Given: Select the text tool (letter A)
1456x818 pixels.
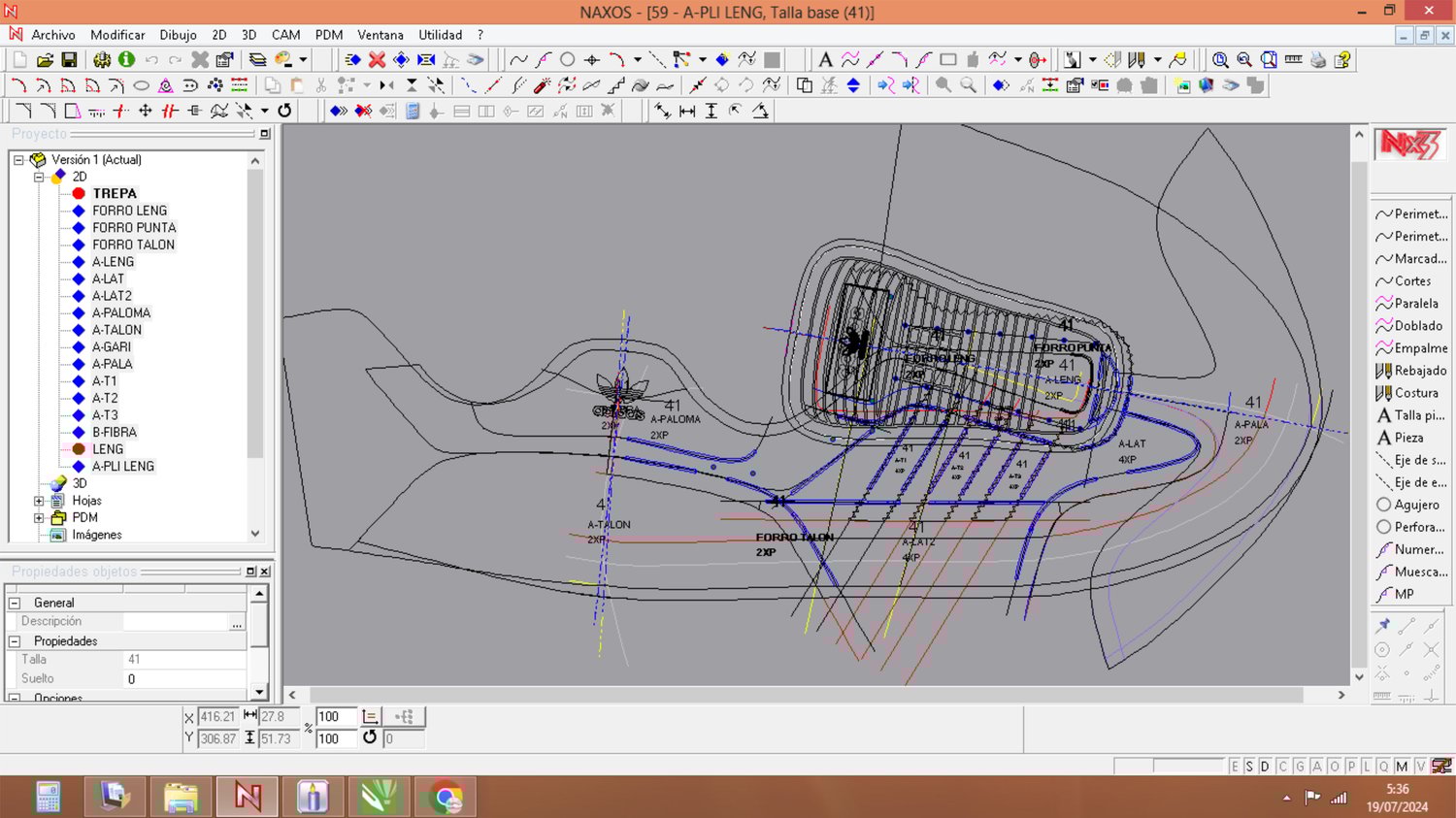Looking at the screenshot, I should 825,60.
